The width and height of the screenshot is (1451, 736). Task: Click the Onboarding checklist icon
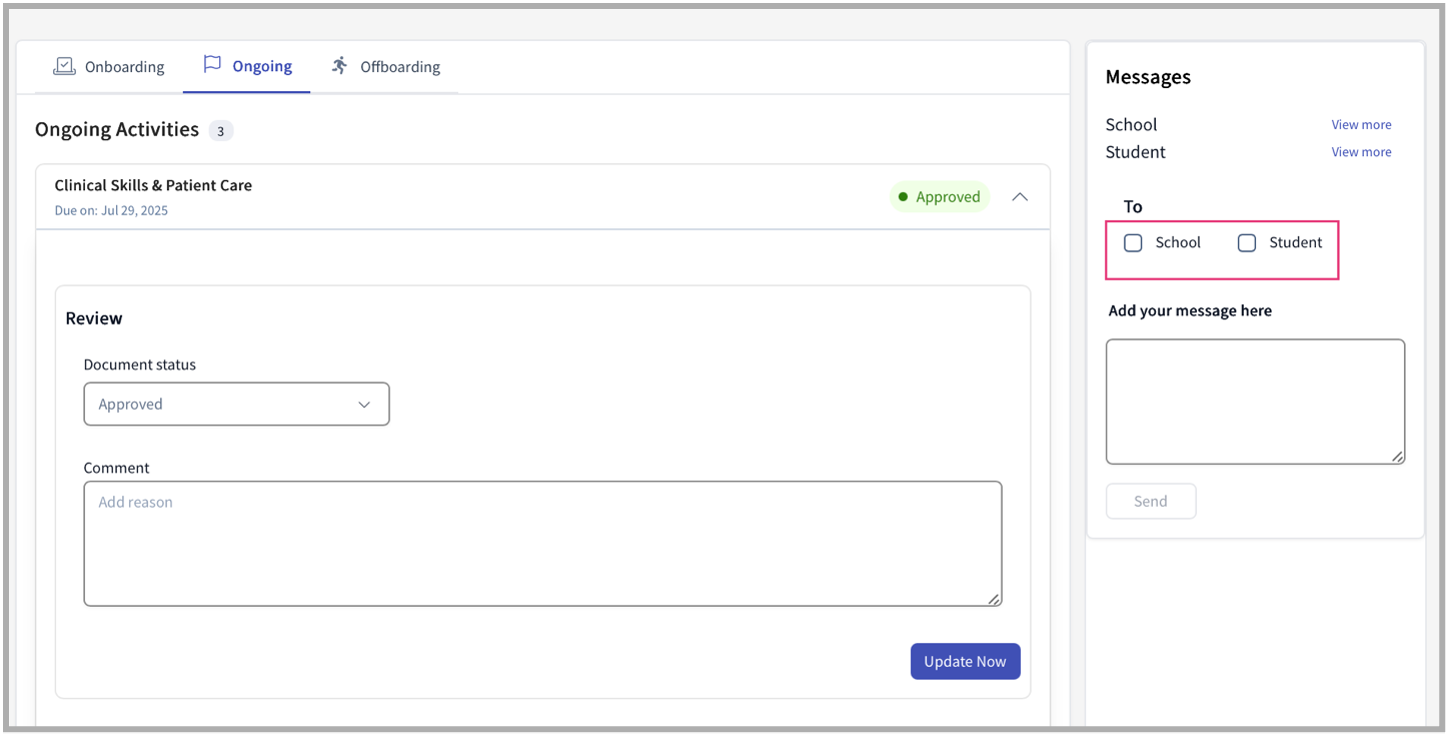[x=64, y=65]
